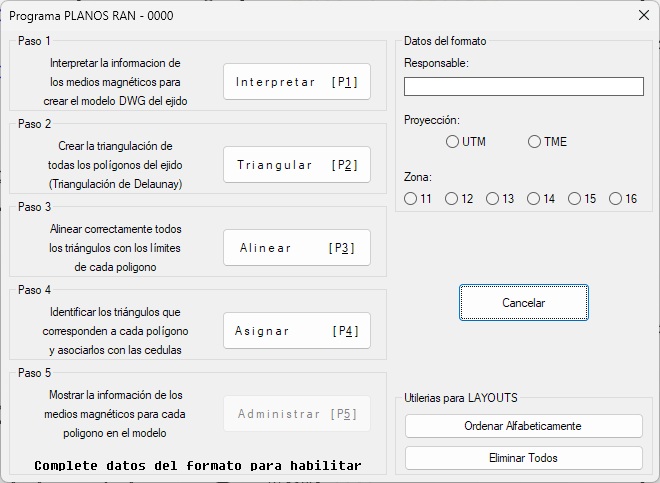Choose TME projection option
Screen dimensions: 660x483
535,142
